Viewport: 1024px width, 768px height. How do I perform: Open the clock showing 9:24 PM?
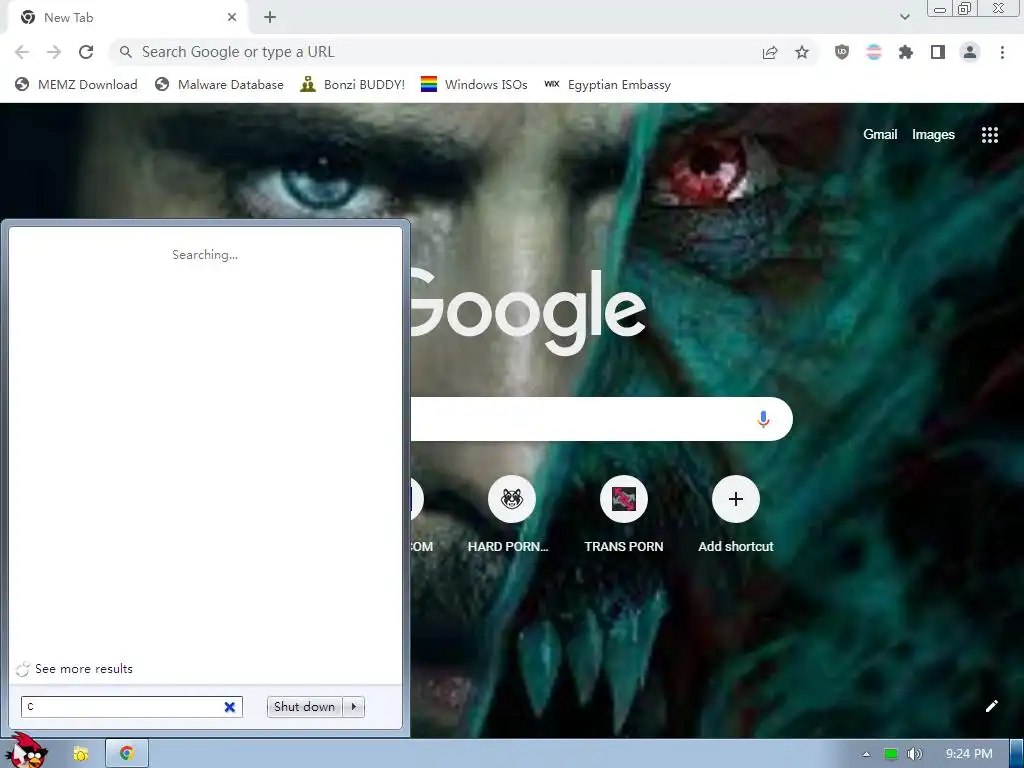click(969, 754)
